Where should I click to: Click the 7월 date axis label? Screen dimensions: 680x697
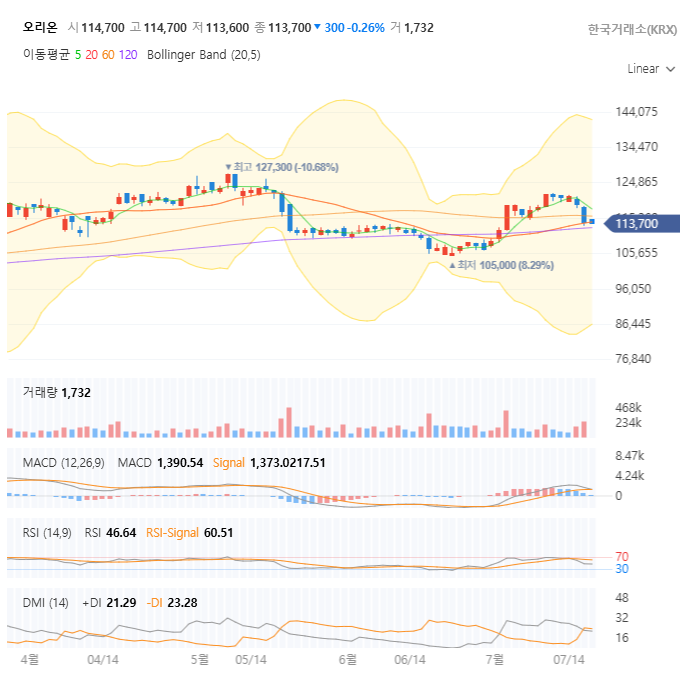tap(495, 659)
